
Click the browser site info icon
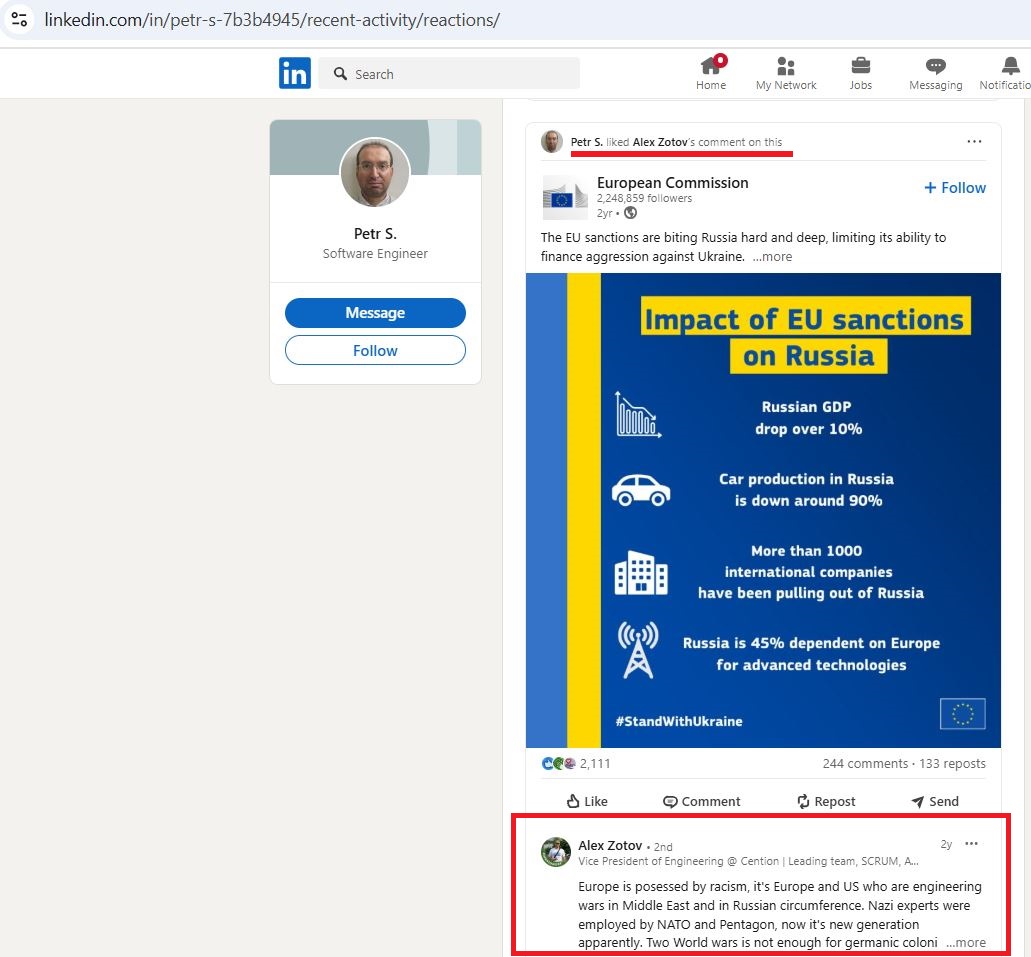coord(20,19)
